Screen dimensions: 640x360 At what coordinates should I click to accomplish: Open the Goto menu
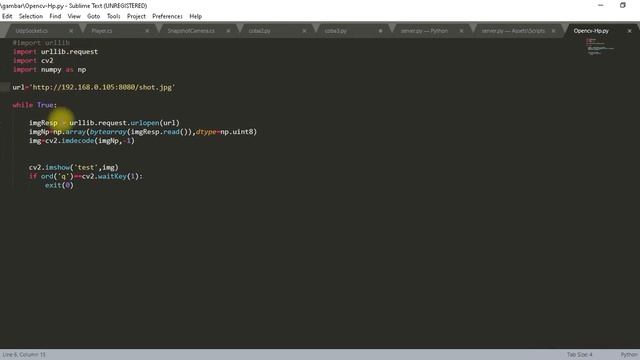pos(93,16)
